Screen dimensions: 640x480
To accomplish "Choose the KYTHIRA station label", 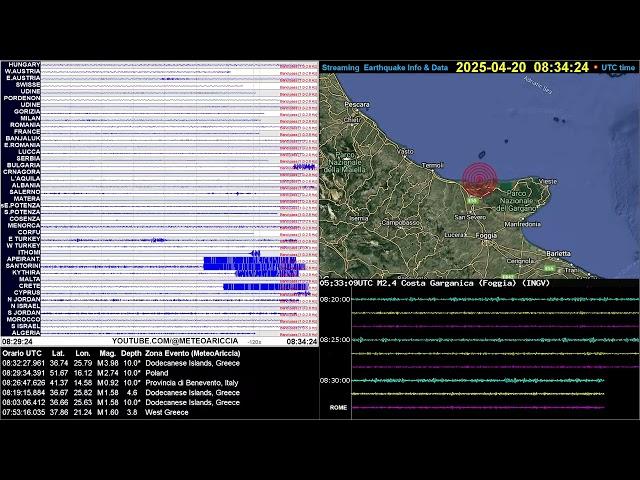I will (x=26, y=272).
